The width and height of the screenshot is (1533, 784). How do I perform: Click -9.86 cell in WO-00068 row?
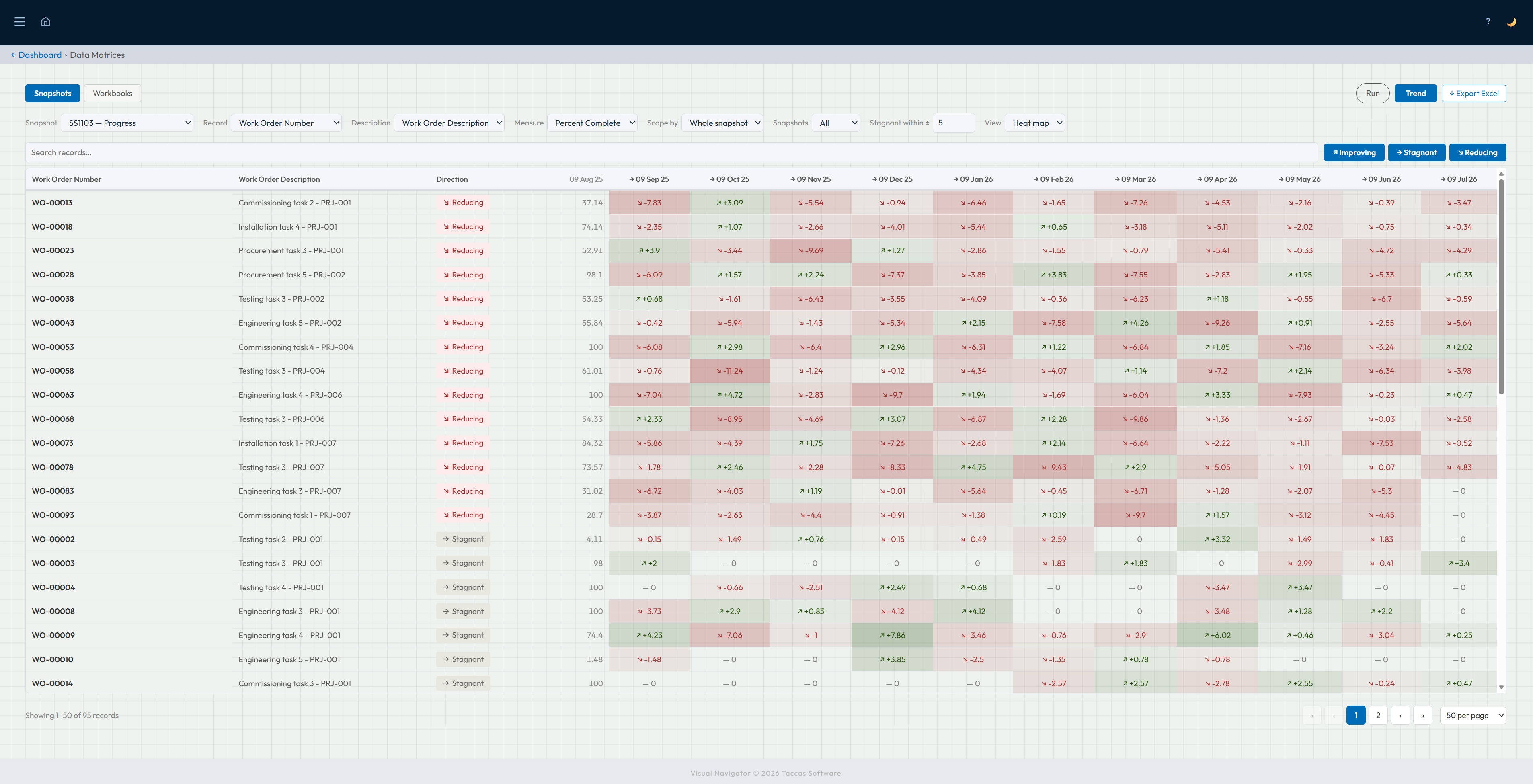pyautogui.click(x=1135, y=419)
